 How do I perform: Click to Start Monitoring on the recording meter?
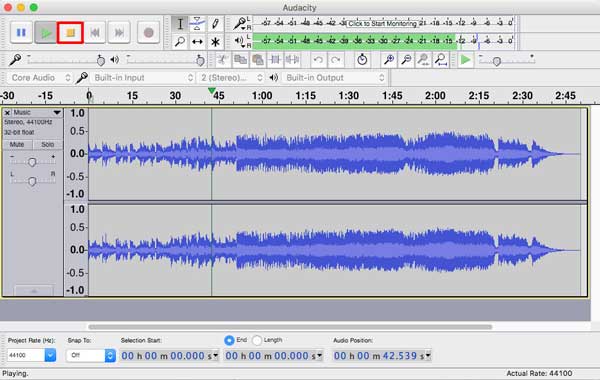(x=382, y=23)
